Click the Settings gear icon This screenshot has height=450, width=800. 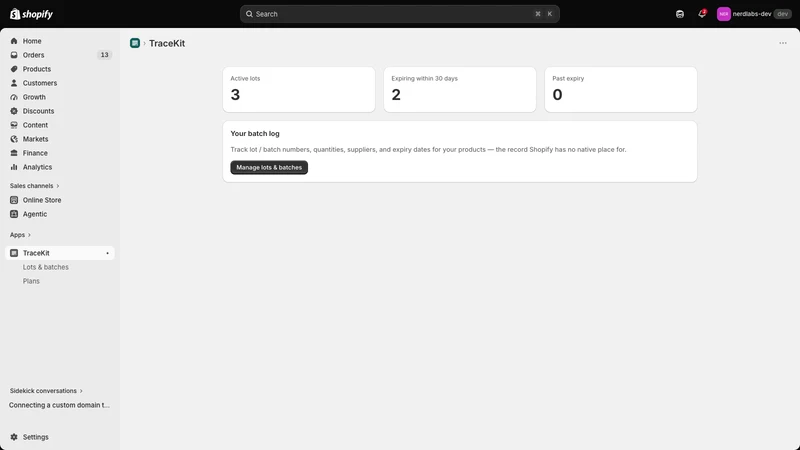coord(14,437)
